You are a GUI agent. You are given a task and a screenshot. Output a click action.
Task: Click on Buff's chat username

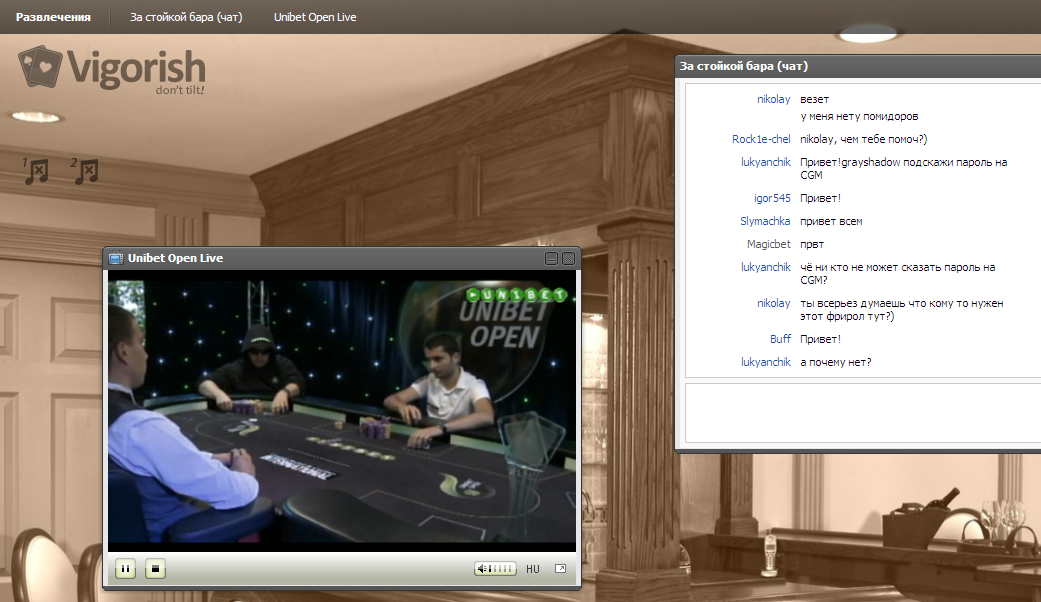[x=780, y=339]
